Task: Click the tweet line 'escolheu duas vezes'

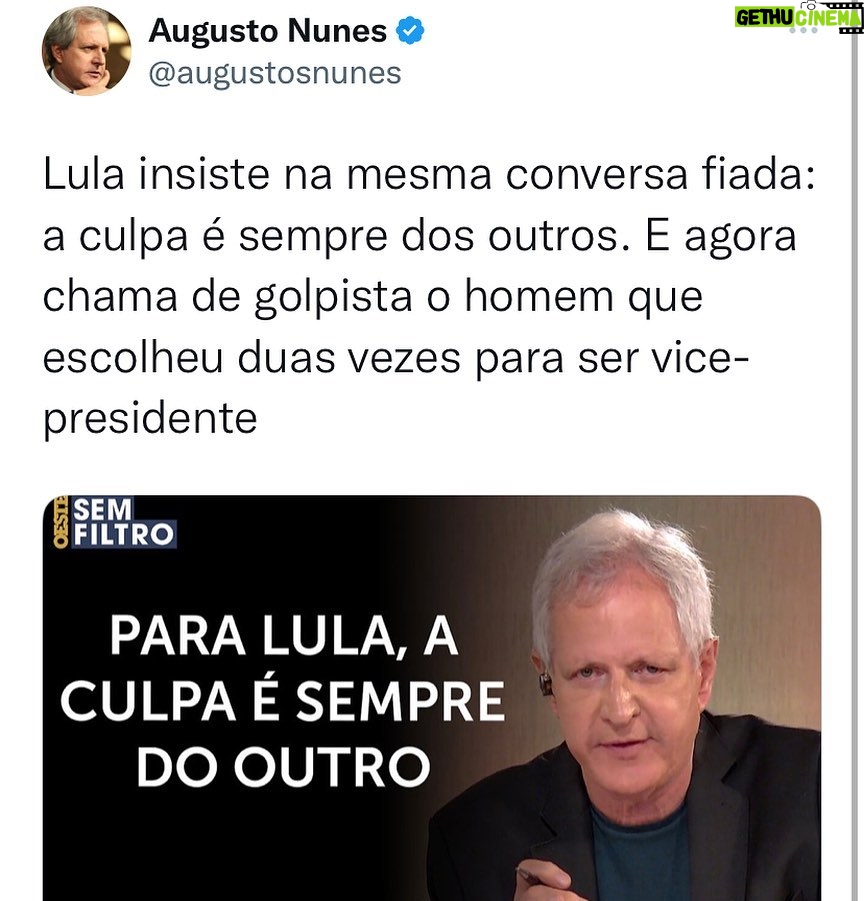Action: click(x=396, y=359)
